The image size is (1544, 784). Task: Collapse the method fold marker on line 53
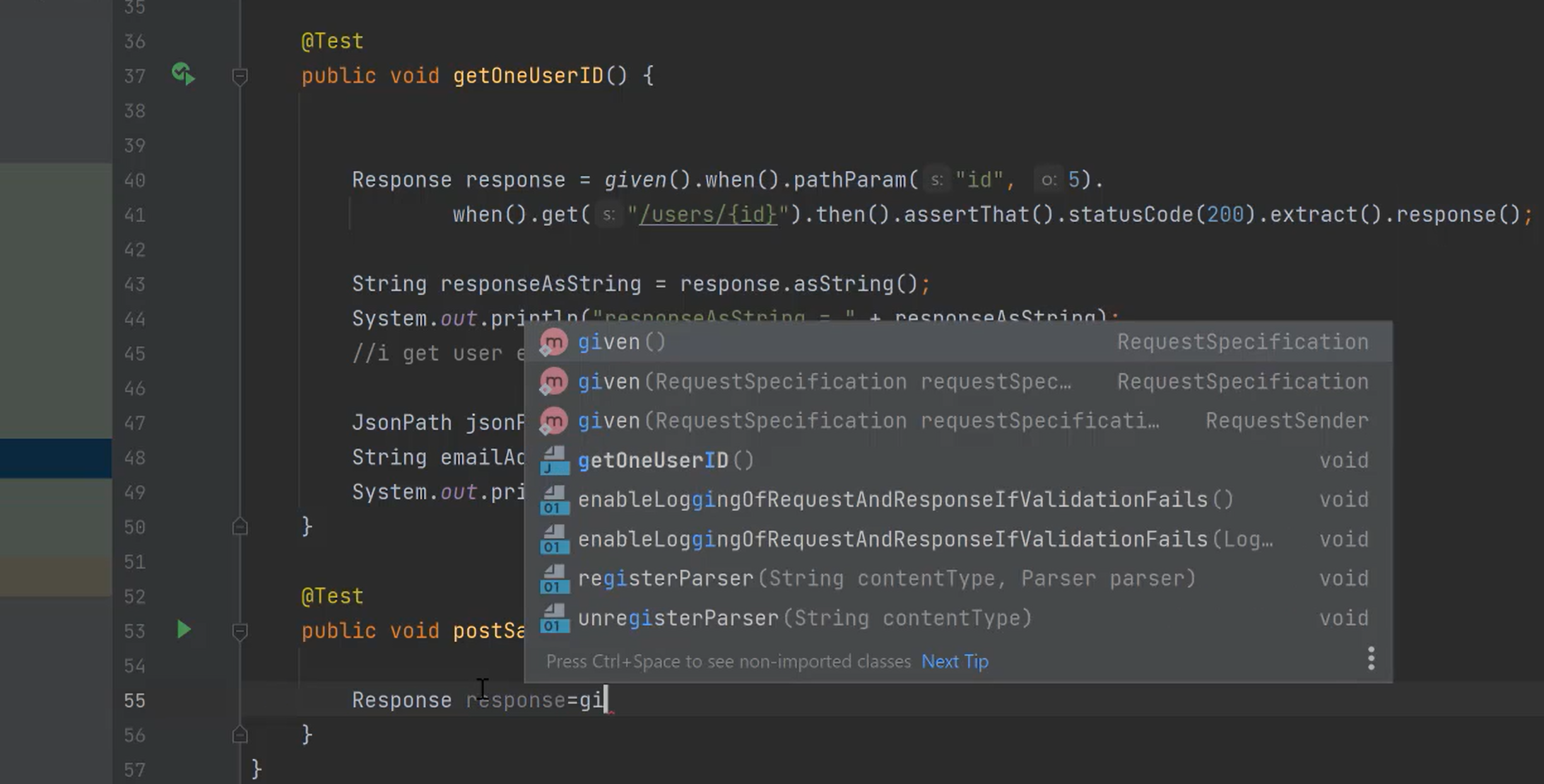[x=240, y=631]
